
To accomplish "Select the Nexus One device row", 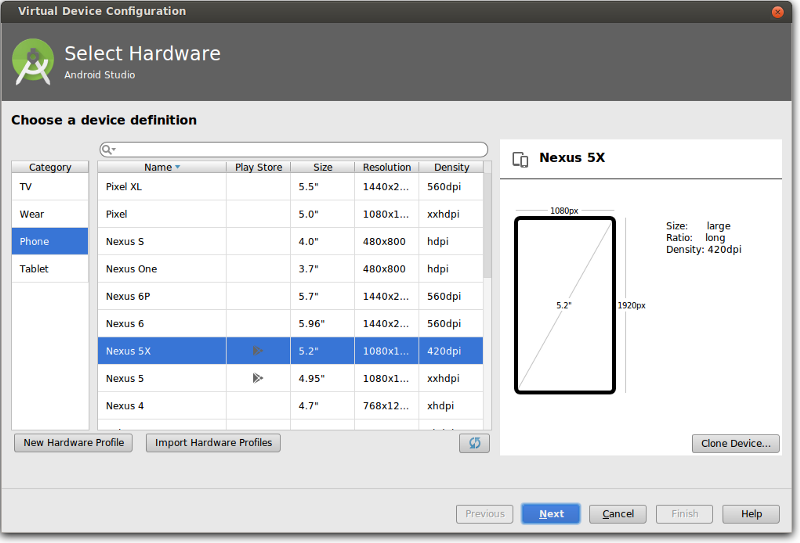I will 290,269.
